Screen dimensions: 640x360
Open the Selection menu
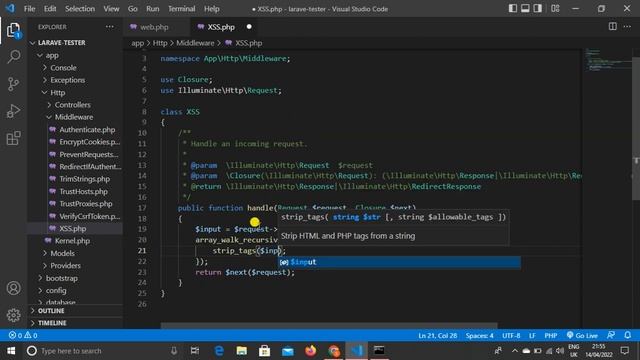tap(80, 9)
